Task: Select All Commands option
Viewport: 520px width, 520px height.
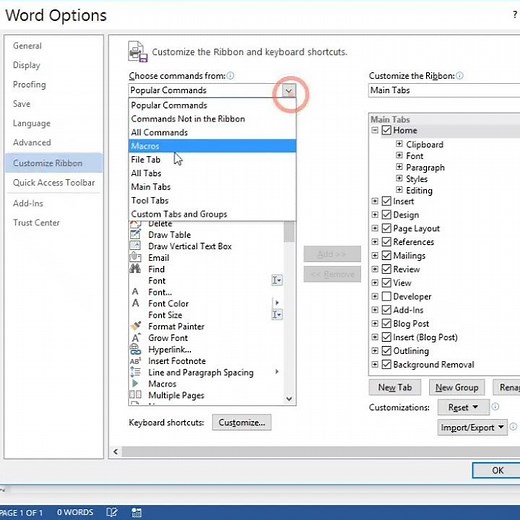Action: [x=212, y=132]
